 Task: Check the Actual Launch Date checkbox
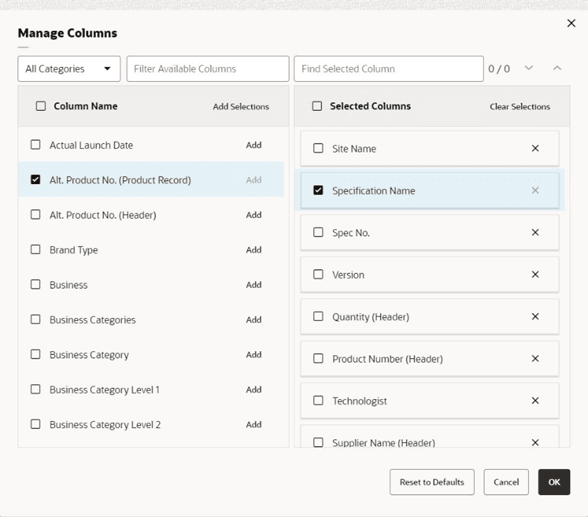(x=35, y=145)
